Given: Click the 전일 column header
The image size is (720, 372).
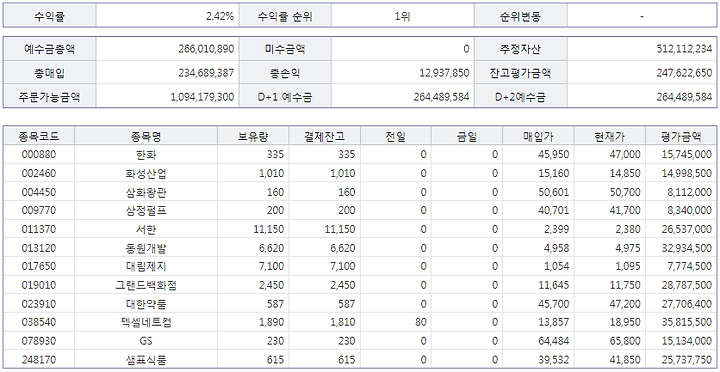Looking at the screenshot, I should 396,136.
